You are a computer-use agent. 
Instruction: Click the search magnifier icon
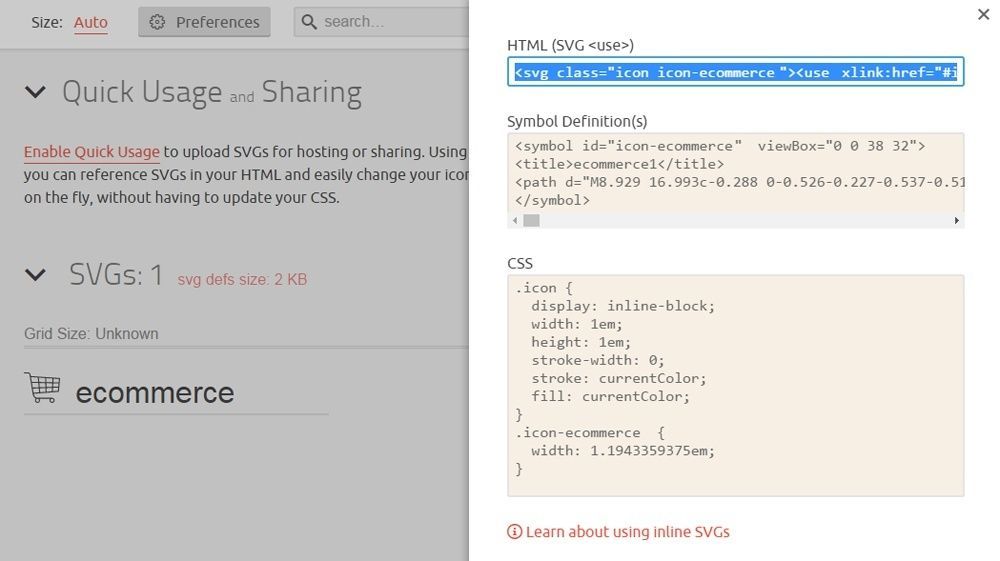[x=309, y=22]
